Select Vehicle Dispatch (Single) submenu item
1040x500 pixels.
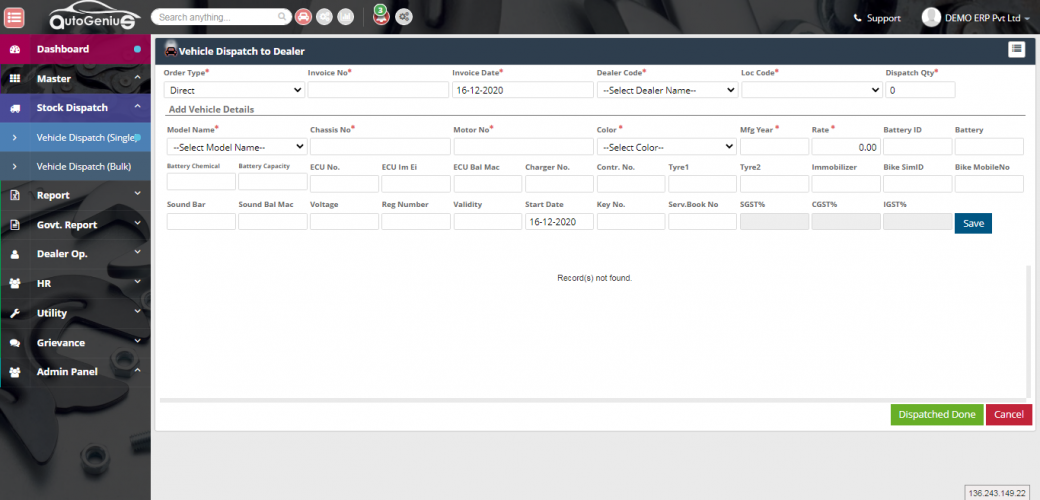[x=76, y=137]
